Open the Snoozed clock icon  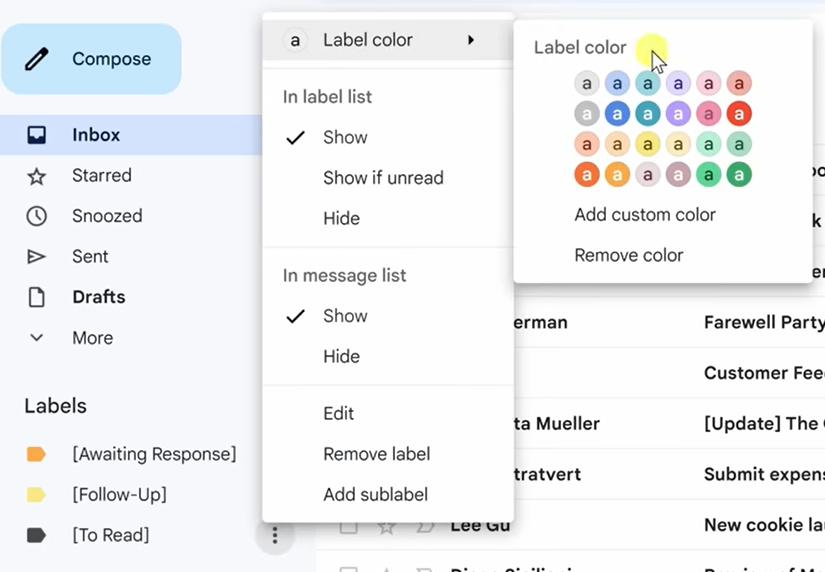pos(37,216)
